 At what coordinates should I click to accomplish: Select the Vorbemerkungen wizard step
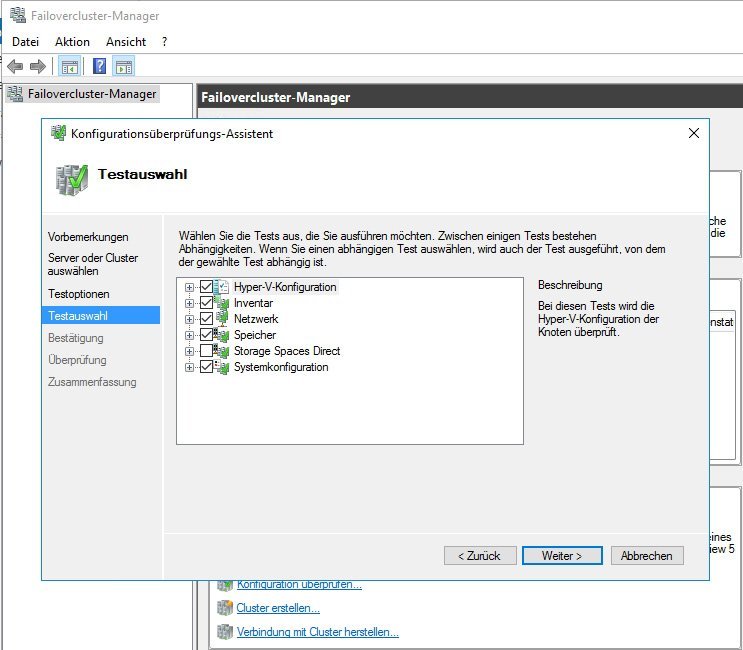88,237
